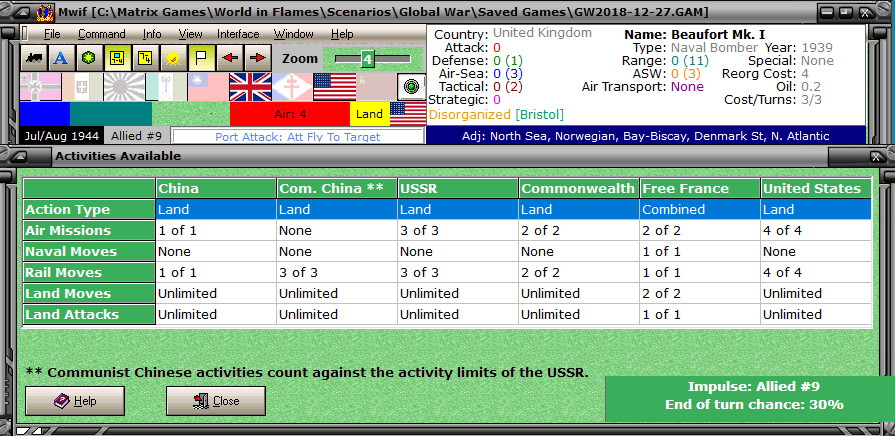Open the Help menu in menu bar
The image size is (895, 436).
[342, 34]
